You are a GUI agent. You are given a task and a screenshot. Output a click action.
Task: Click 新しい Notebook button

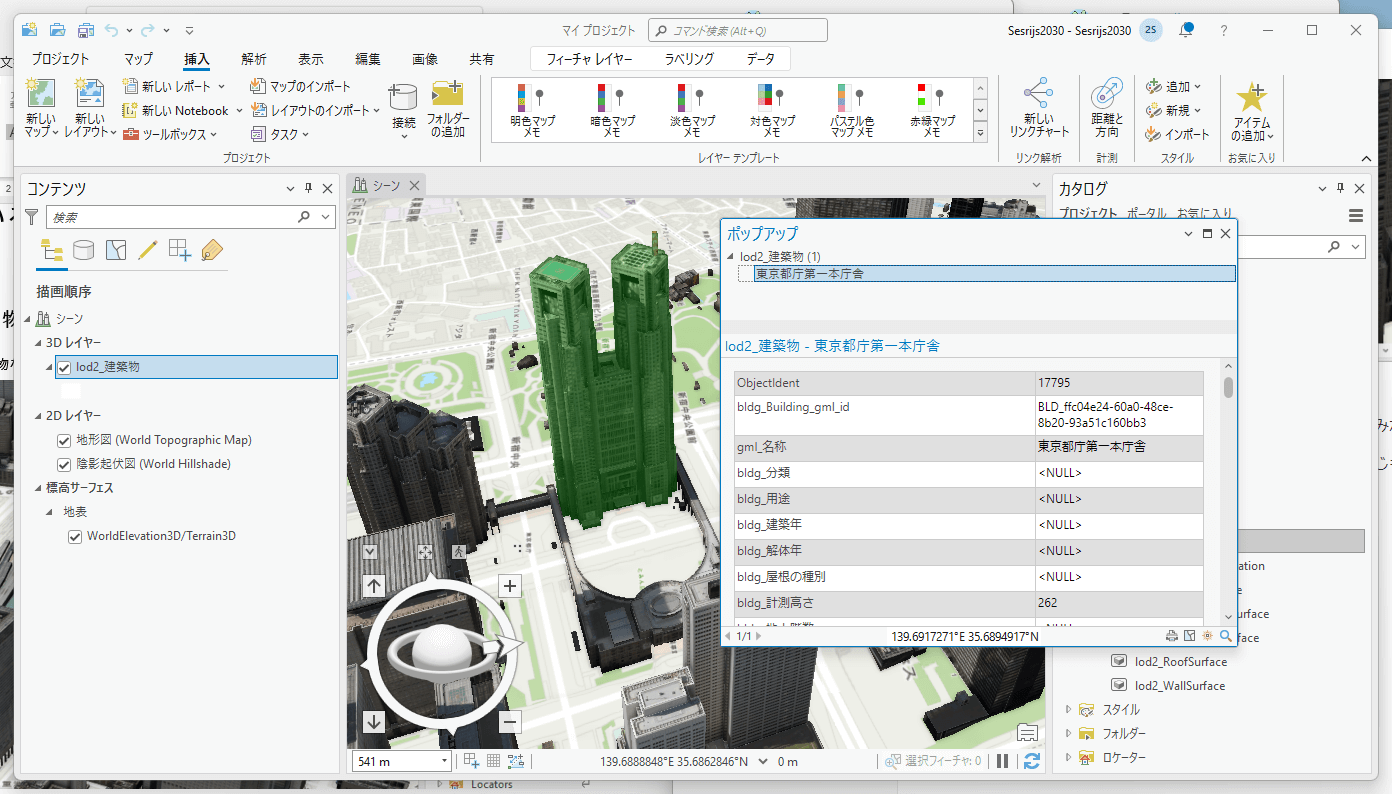(x=176, y=111)
